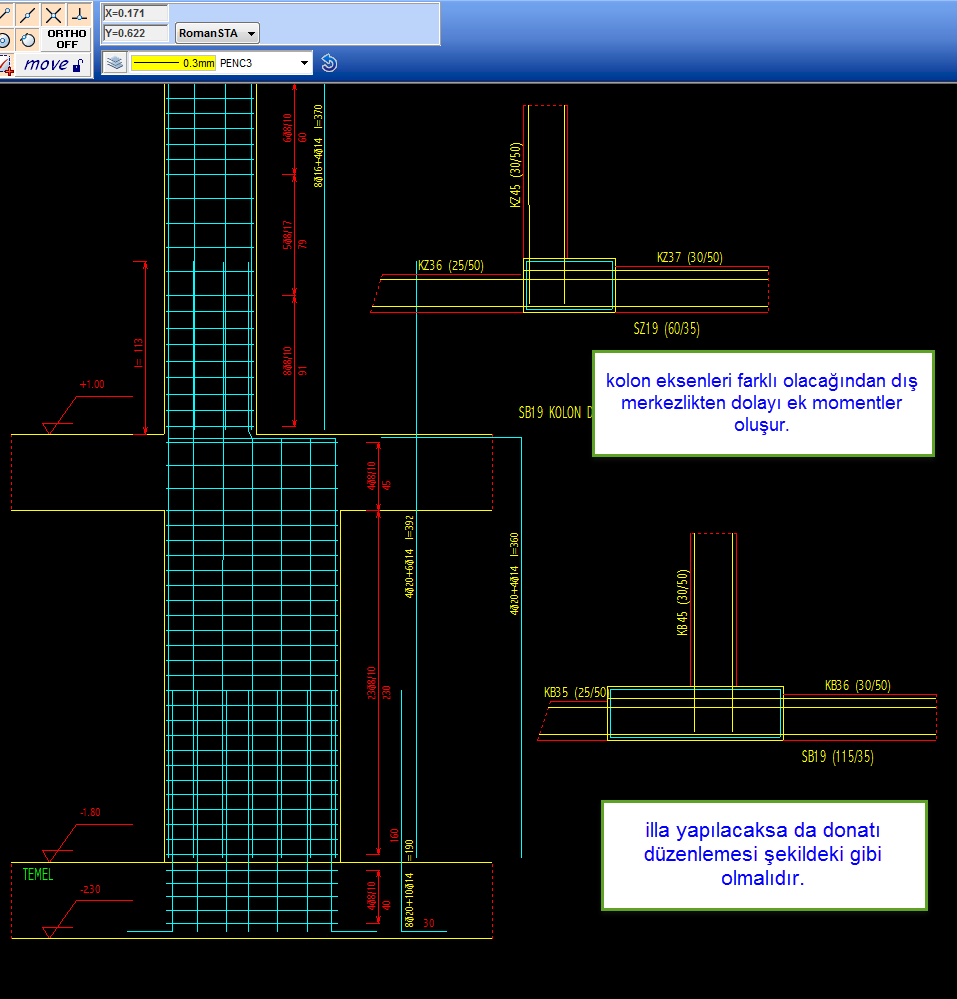
Task: Click the green TEMEL label
Action: pyautogui.click(x=38, y=875)
